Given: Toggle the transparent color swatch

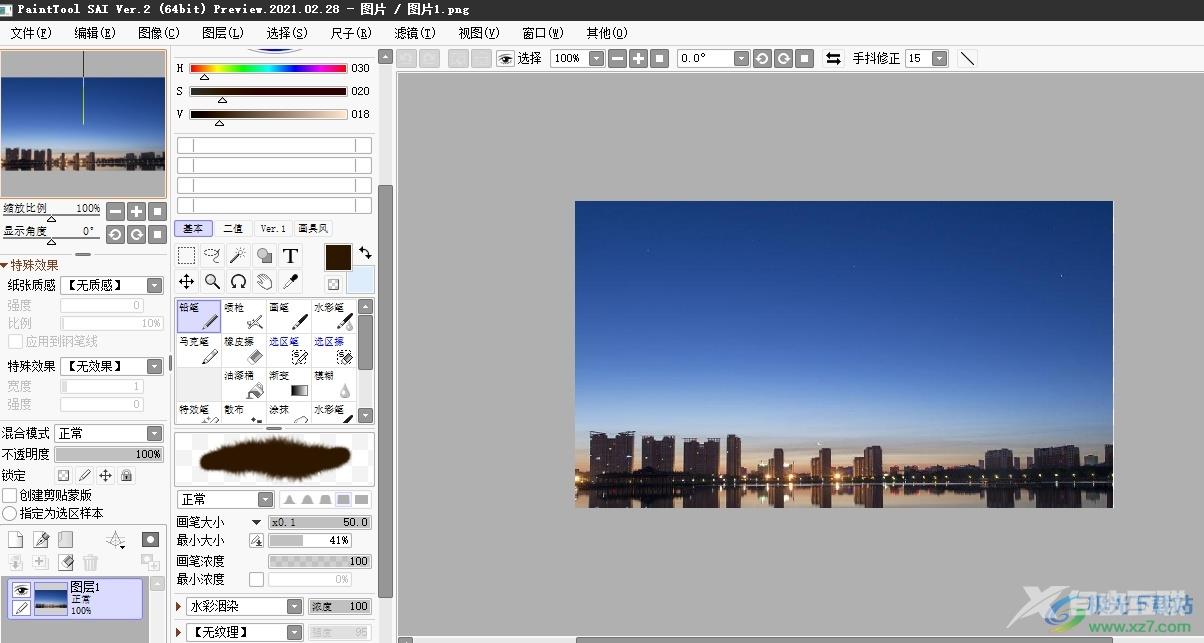Looking at the screenshot, I should point(333,284).
